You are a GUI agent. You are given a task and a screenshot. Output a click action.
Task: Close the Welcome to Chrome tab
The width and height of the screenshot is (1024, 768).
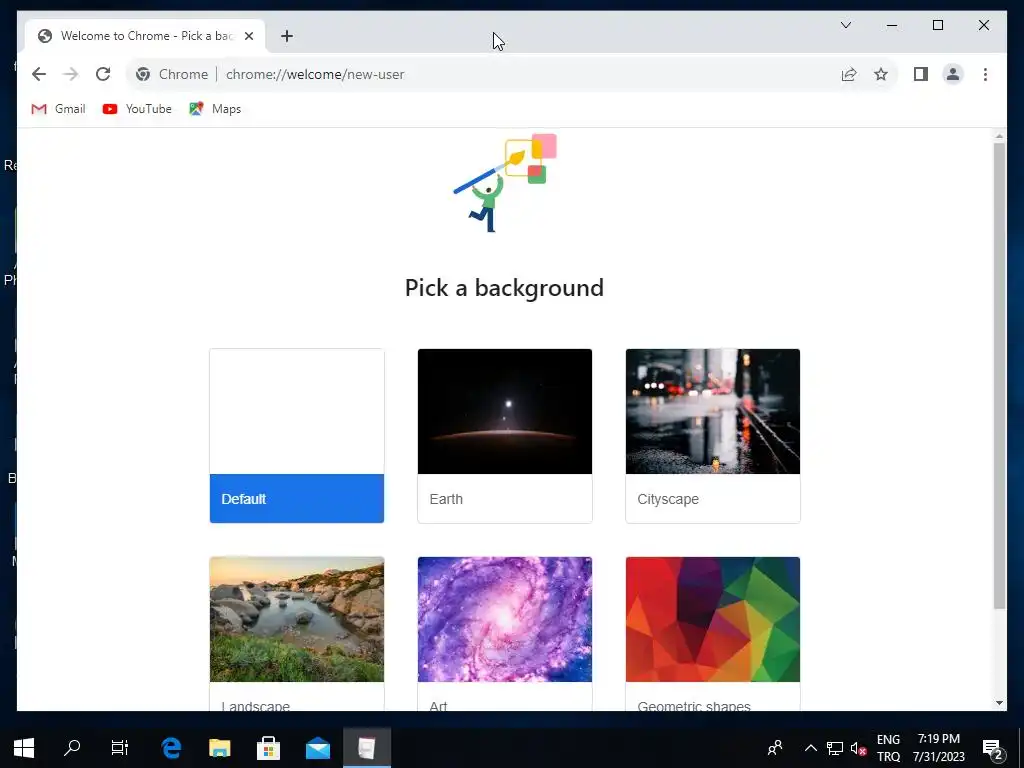click(249, 36)
